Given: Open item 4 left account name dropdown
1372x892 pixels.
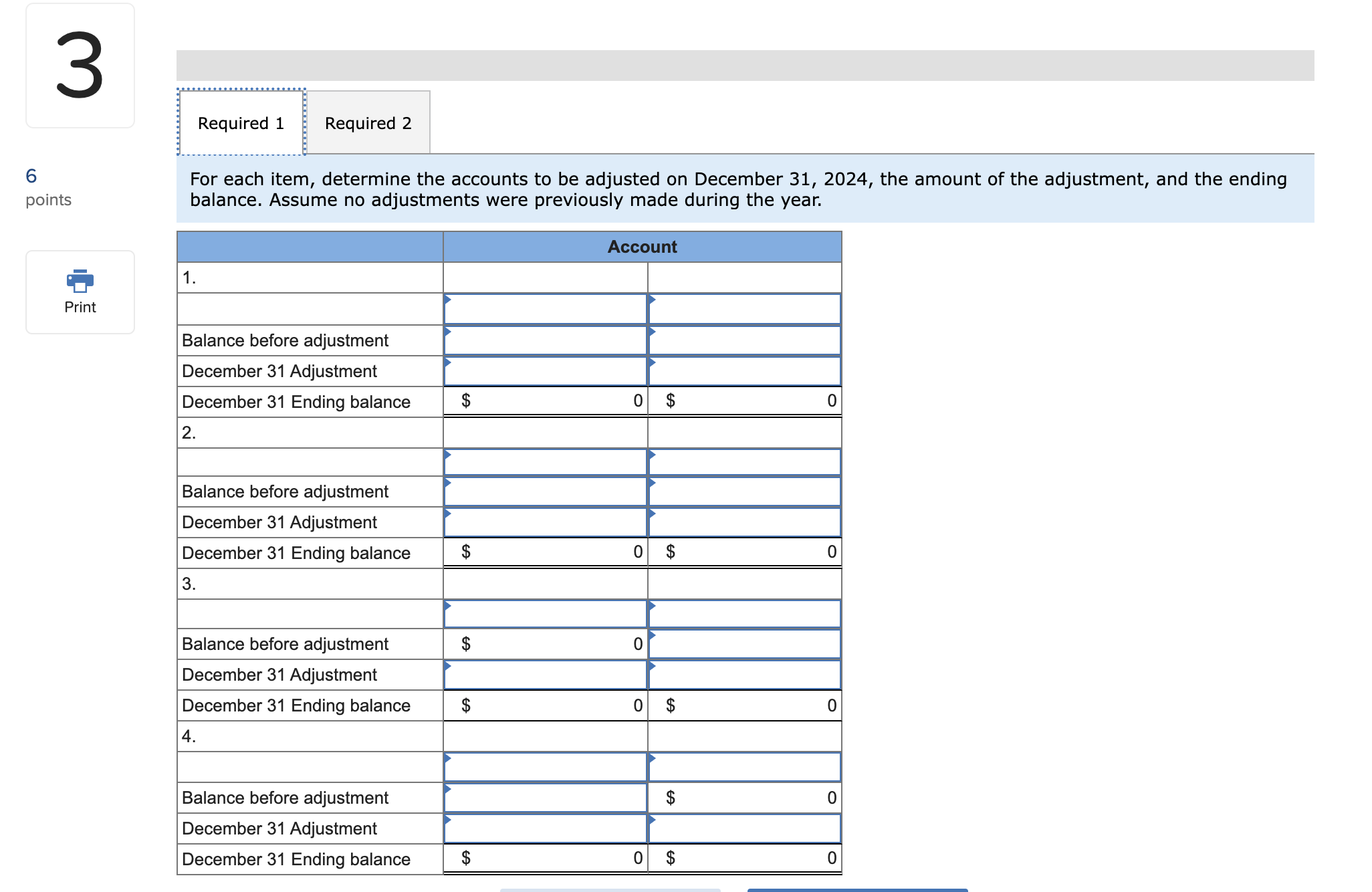Looking at the screenshot, I should [x=545, y=767].
